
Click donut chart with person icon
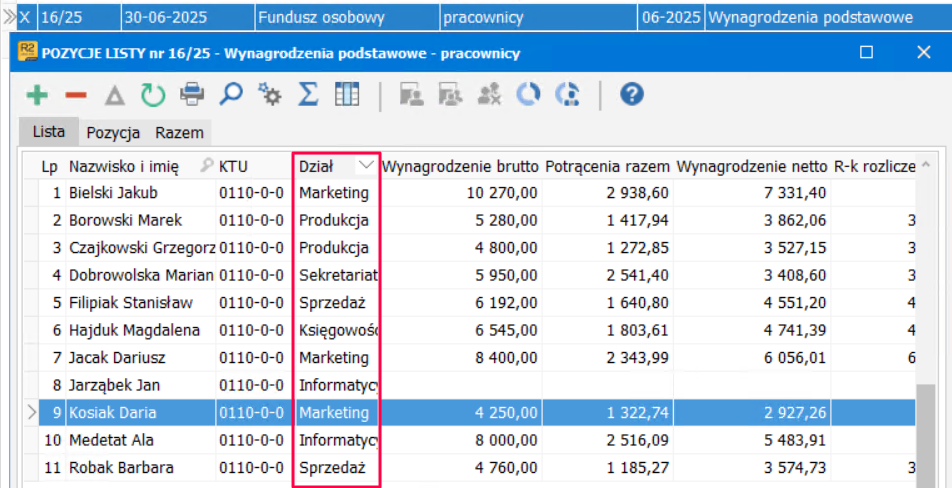tap(567, 95)
